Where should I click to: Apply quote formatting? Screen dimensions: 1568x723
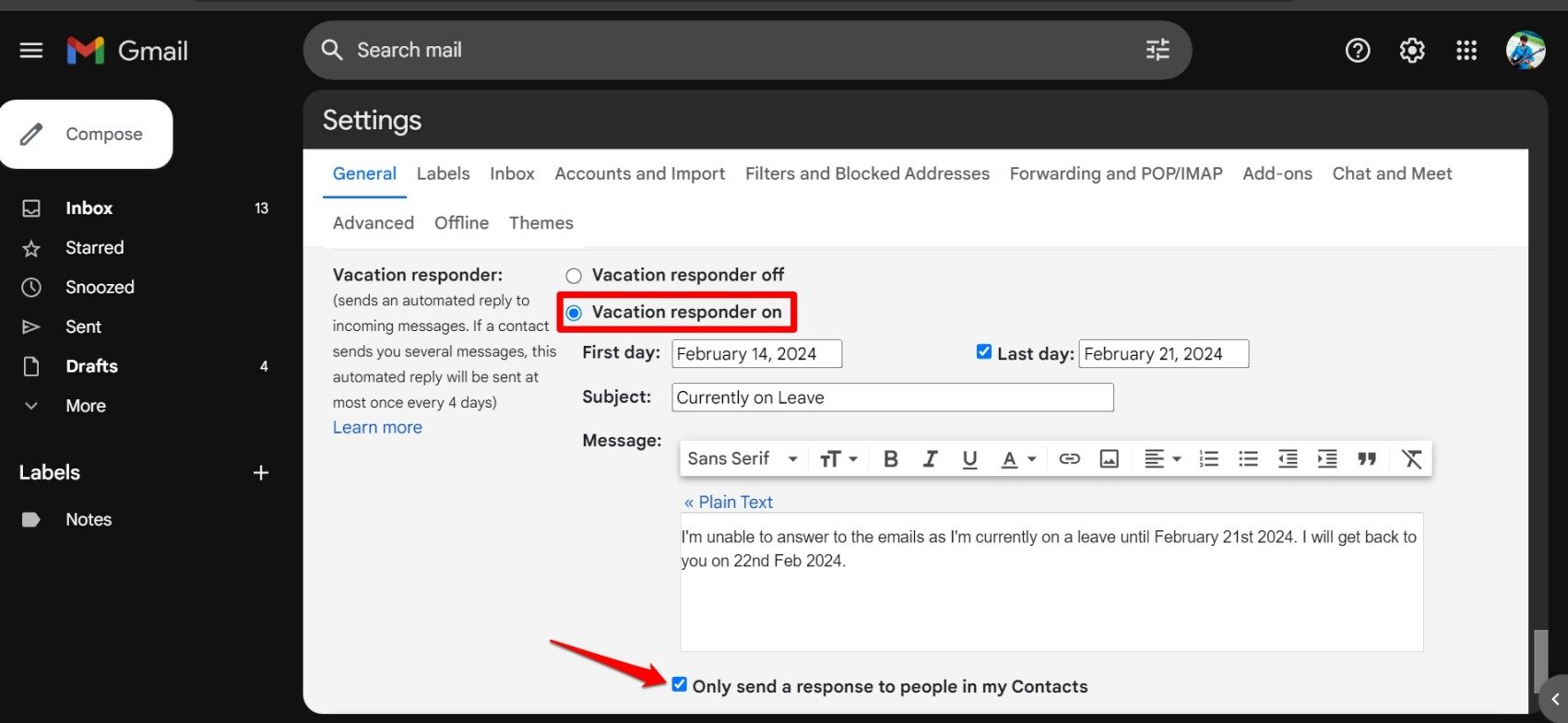pos(1367,459)
